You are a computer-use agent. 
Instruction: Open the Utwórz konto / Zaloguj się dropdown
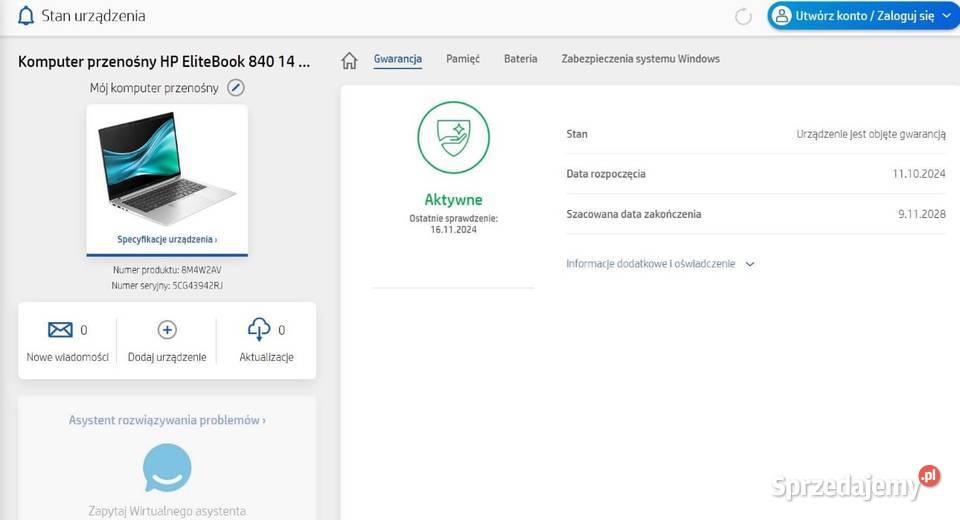click(864, 16)
